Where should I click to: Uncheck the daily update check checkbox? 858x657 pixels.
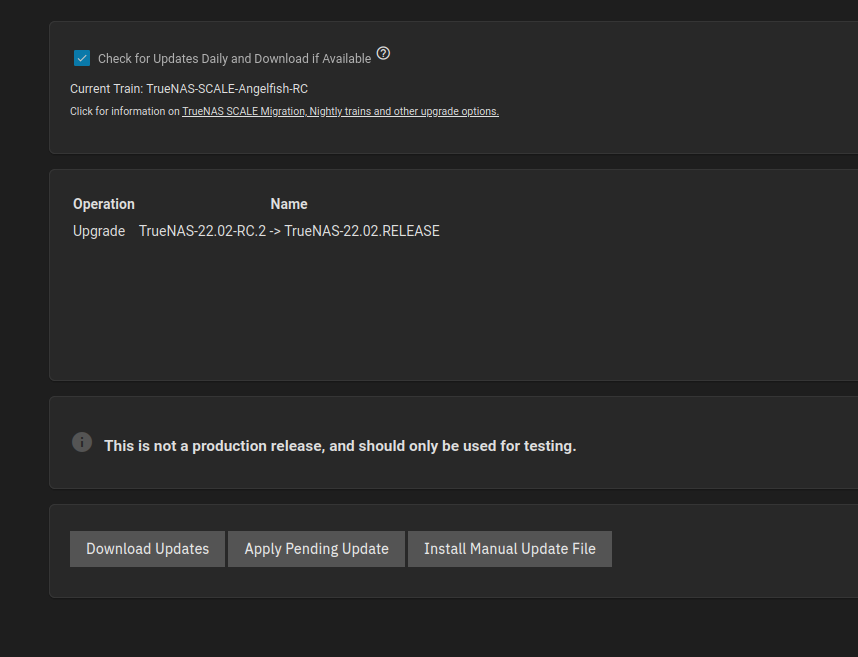tap(82, 58)
